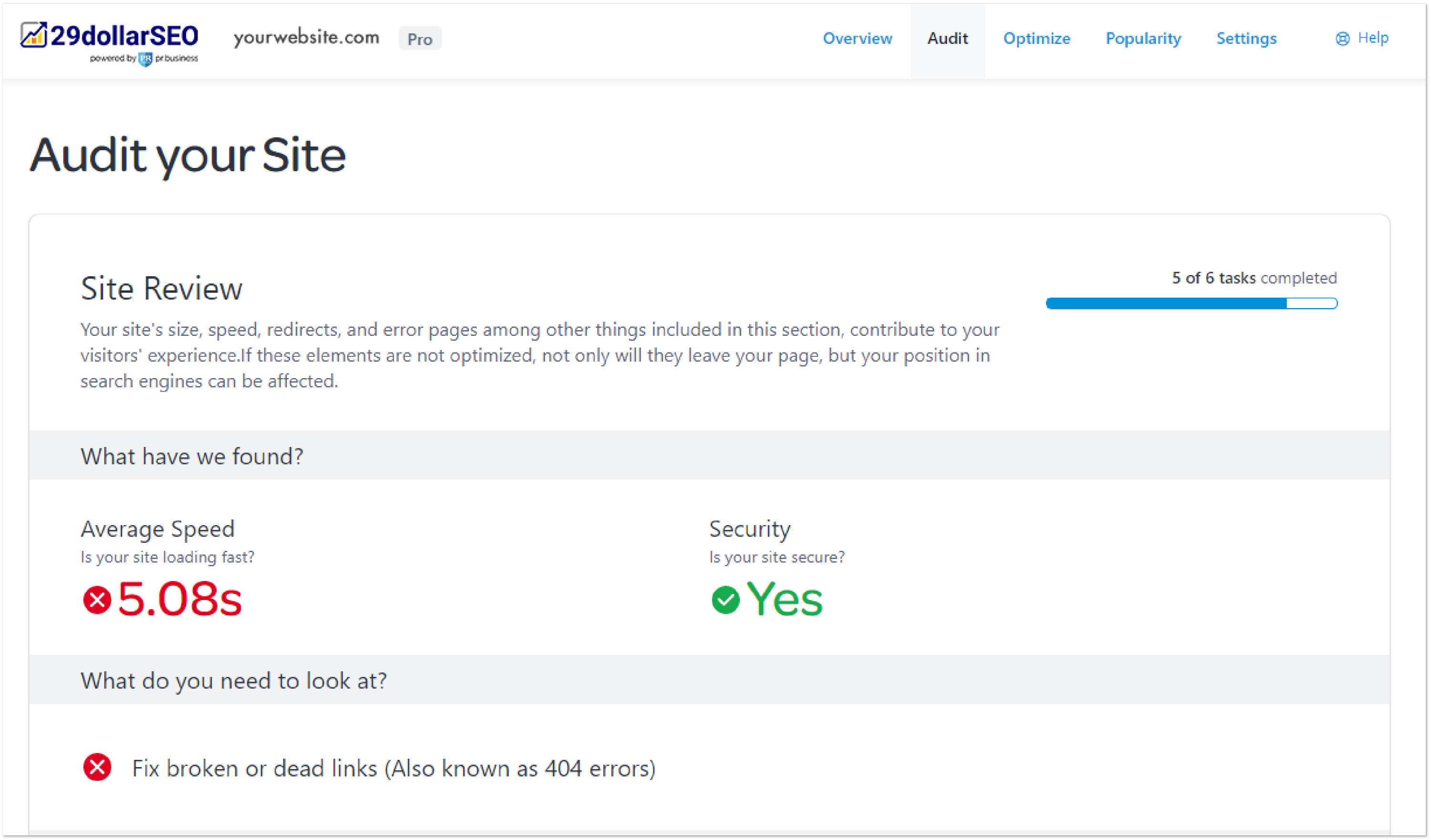Click the Is your site secure? text
Image resolution: width=1431 pixels, height=840 pixels.
coord(777,557)
